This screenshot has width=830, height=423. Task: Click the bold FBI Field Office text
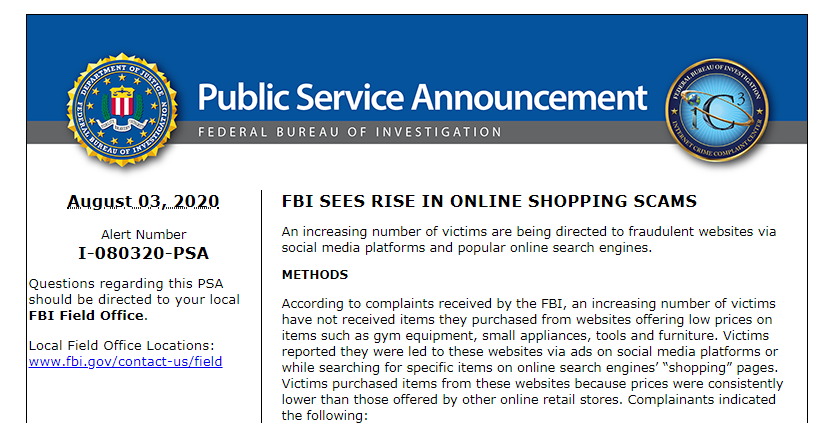click(x=86, y=316)
